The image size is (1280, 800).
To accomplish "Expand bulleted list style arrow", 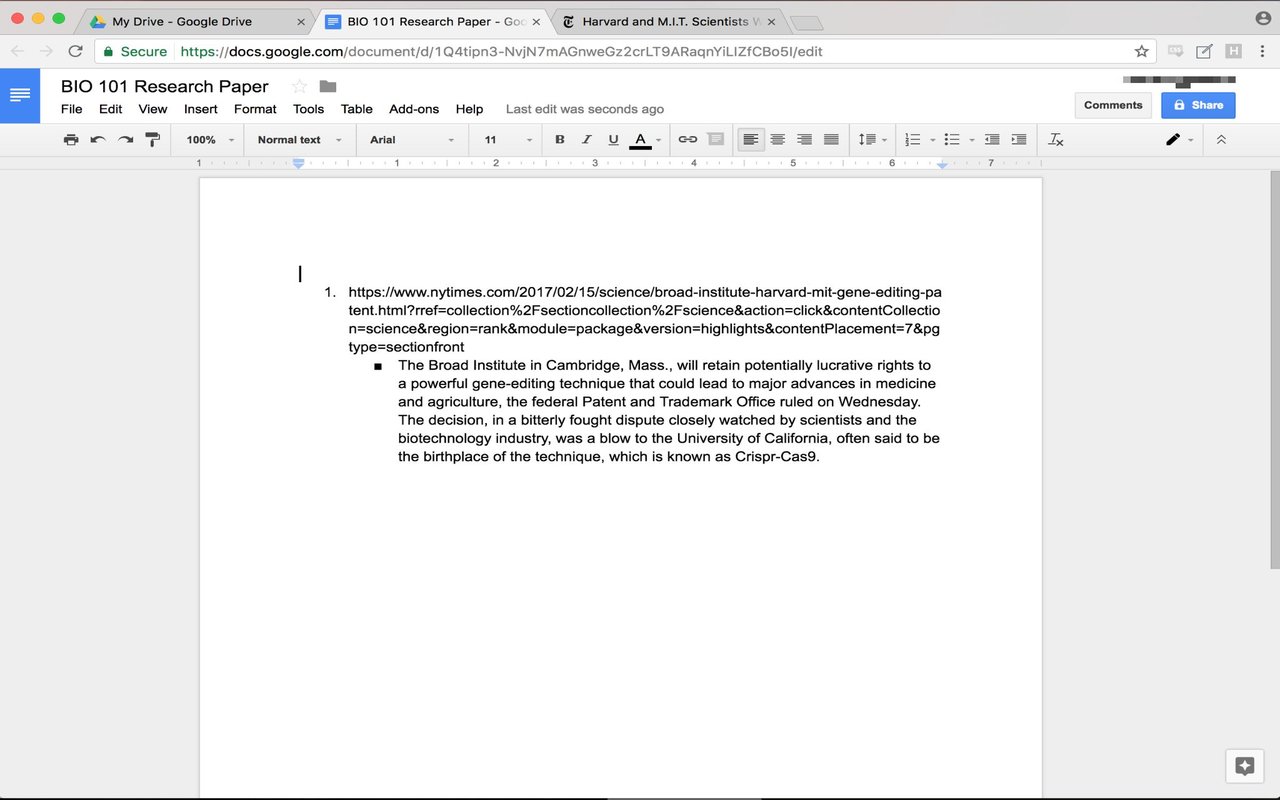I will (972, 140).
